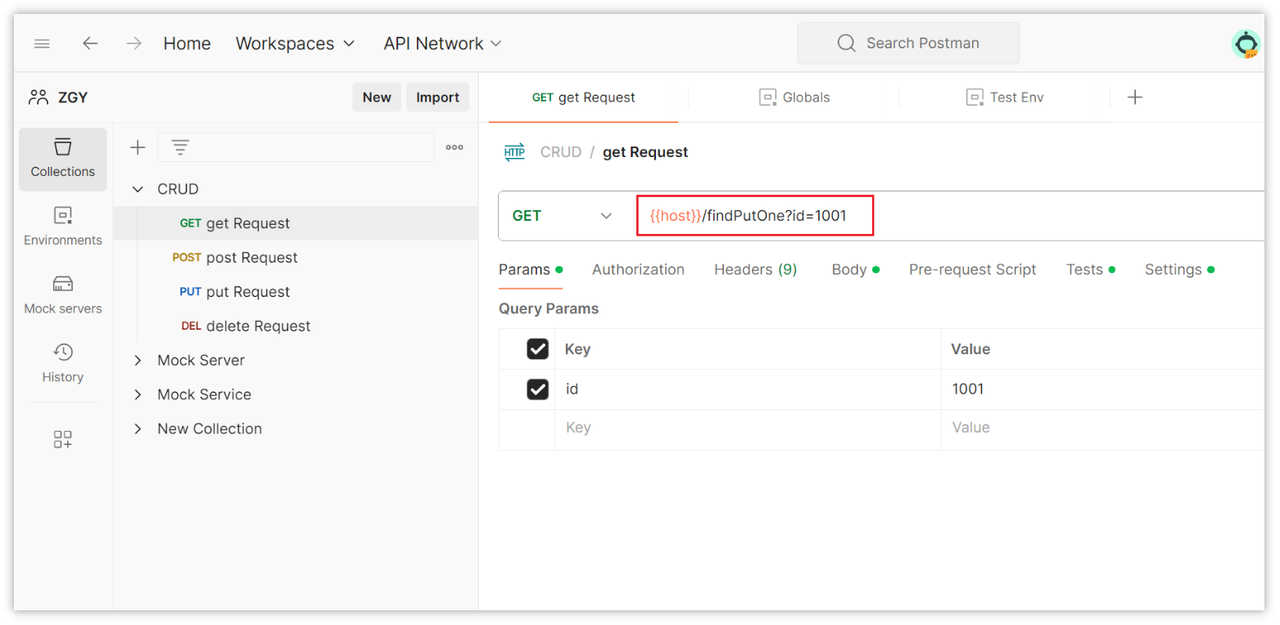Open the Mock servers sidebar panel
The width and height of the screenshot is (1280, 625).
click(x=63, y=295)
